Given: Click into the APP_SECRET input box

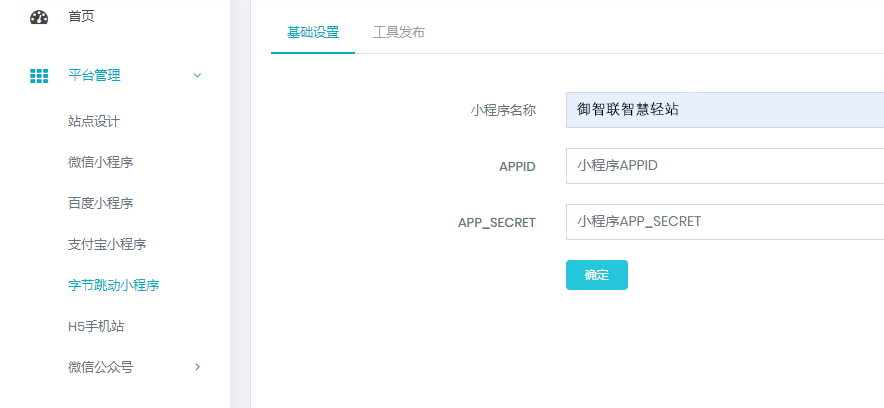Looking at the screenshot, I should [724, 222].
